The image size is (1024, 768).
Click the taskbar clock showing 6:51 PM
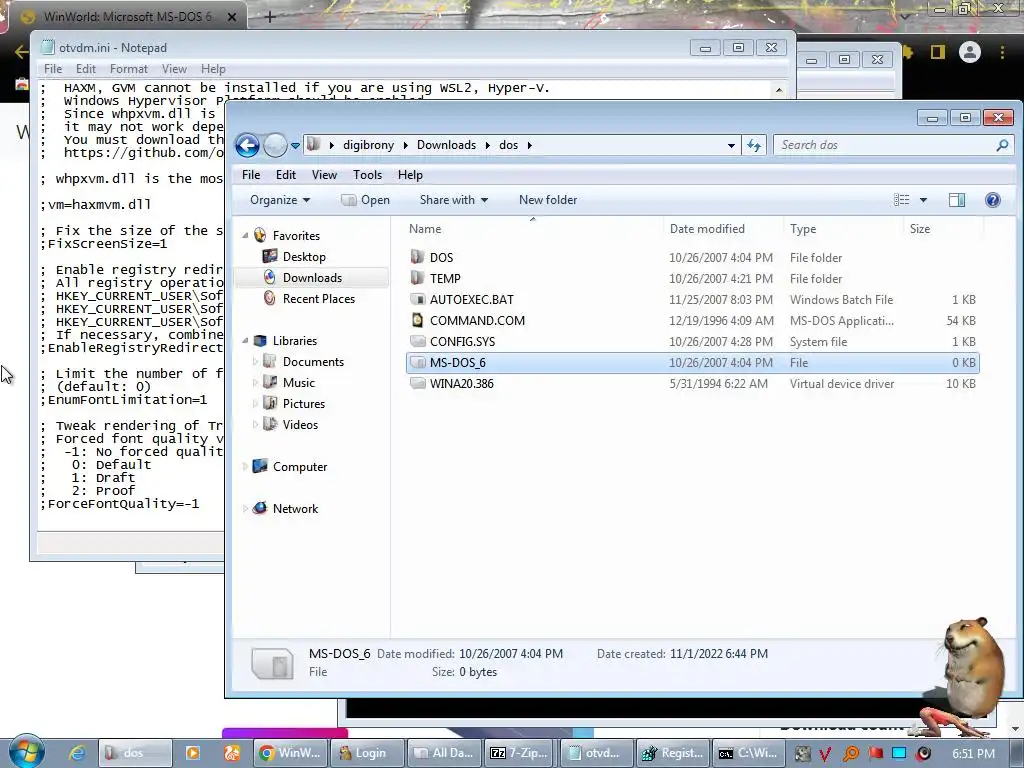click(973, 754)
